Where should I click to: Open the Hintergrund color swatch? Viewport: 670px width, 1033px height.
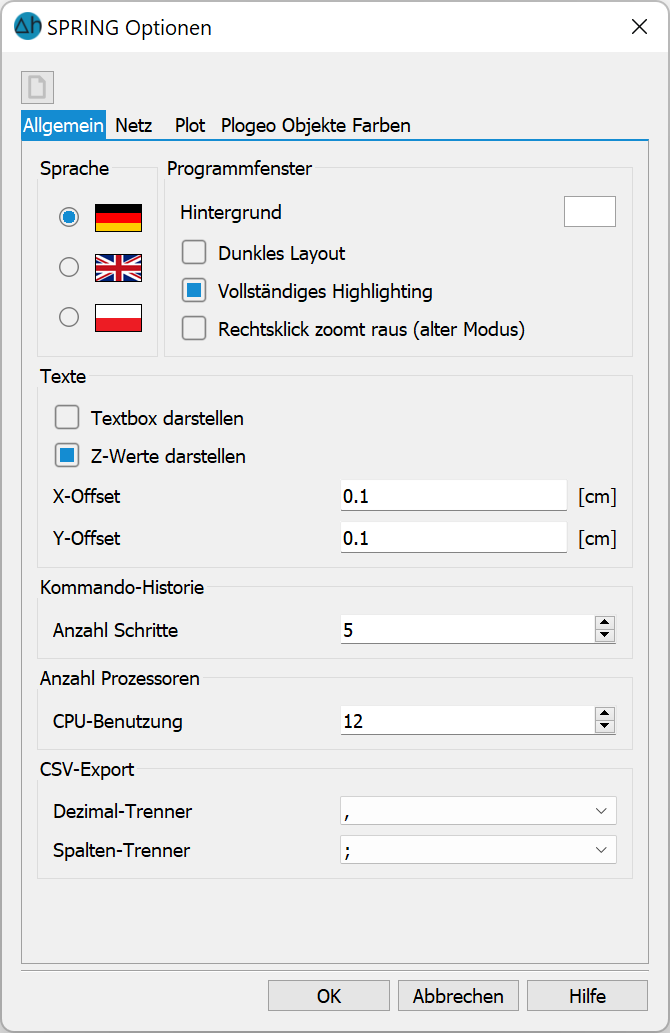[590, 211]
